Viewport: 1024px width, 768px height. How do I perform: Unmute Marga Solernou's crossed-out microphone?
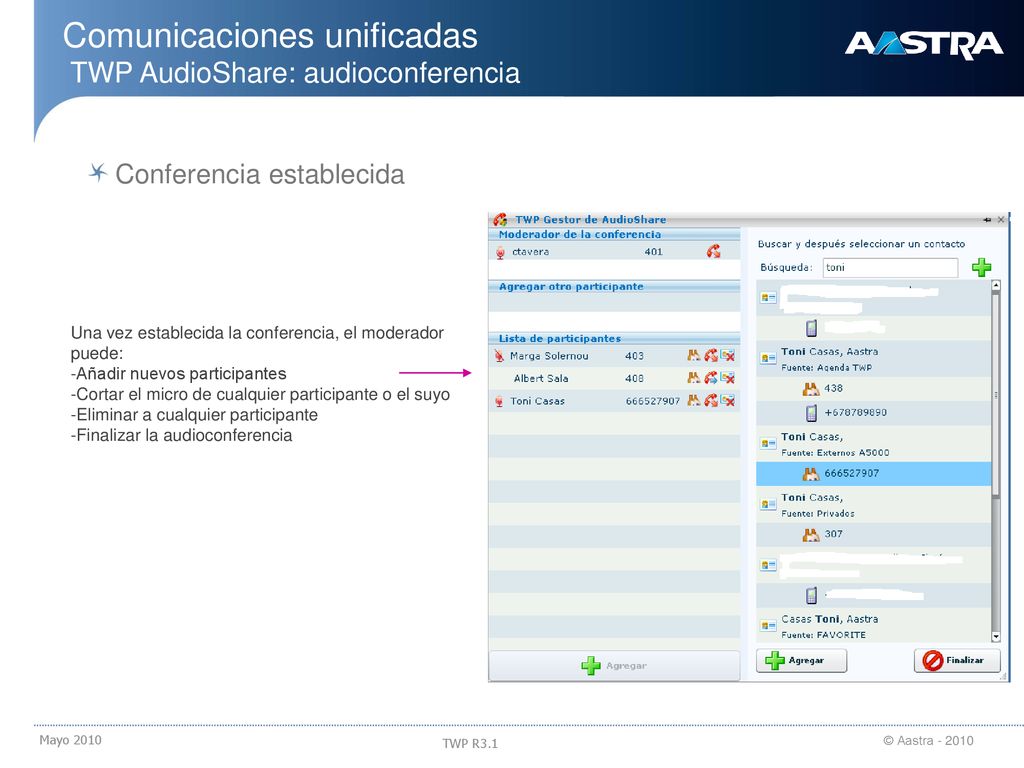coord(500,356)
